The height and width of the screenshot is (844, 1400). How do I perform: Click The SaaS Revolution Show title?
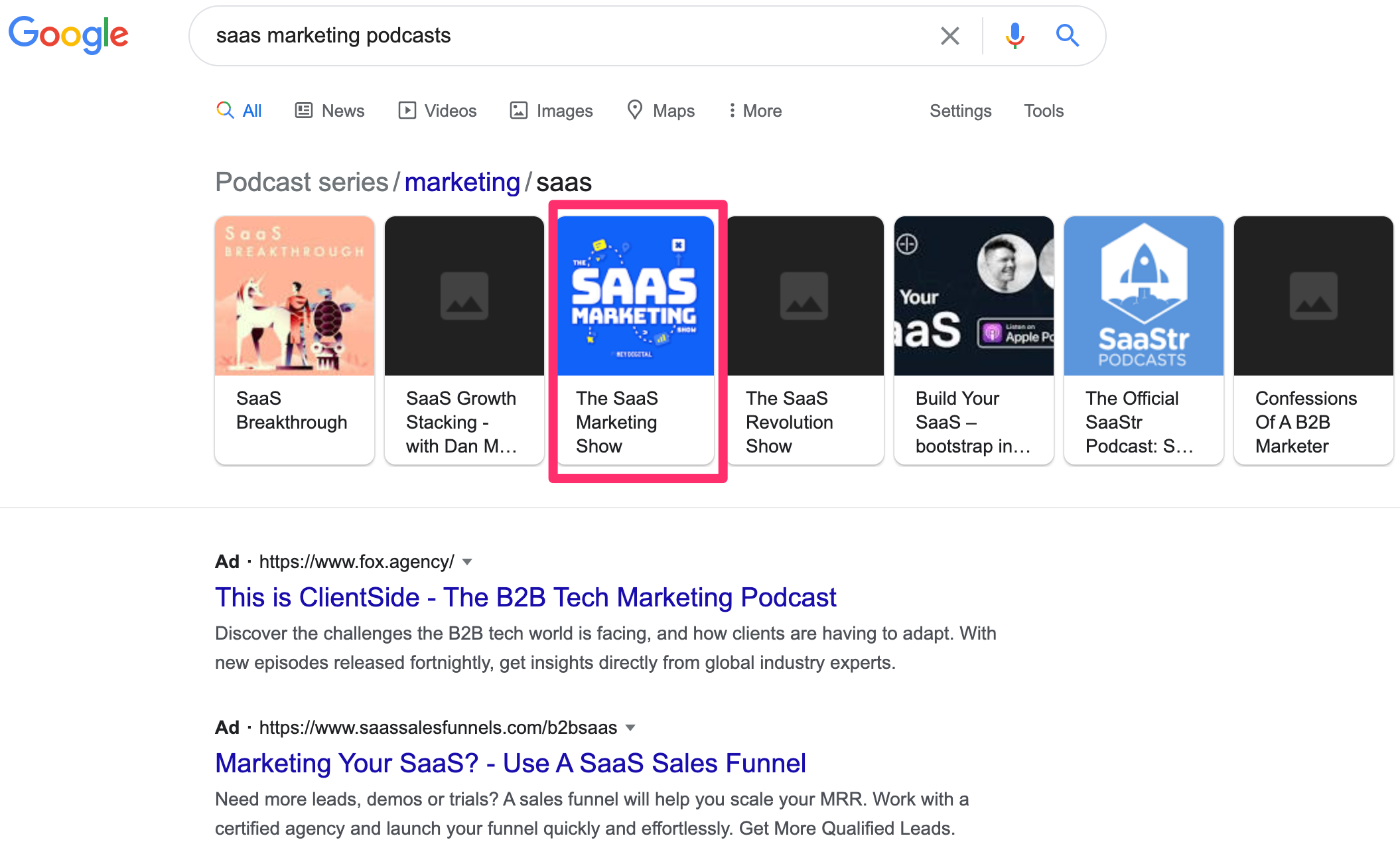click(790, 422)
